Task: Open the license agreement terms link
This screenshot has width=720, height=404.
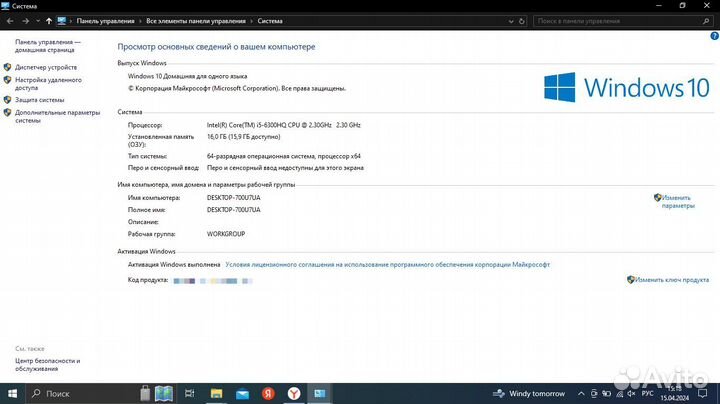Action: click(388, 264)
